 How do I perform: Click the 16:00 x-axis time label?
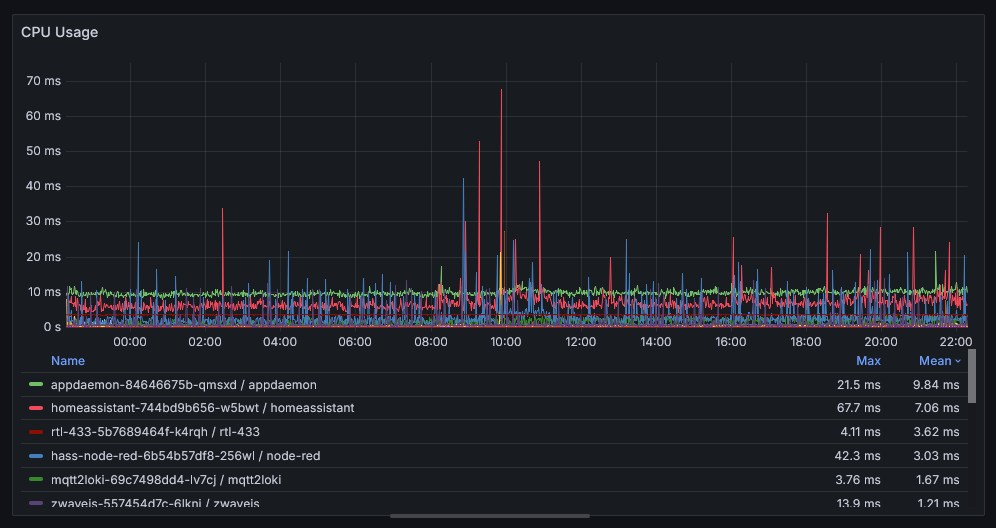(730, 342)
